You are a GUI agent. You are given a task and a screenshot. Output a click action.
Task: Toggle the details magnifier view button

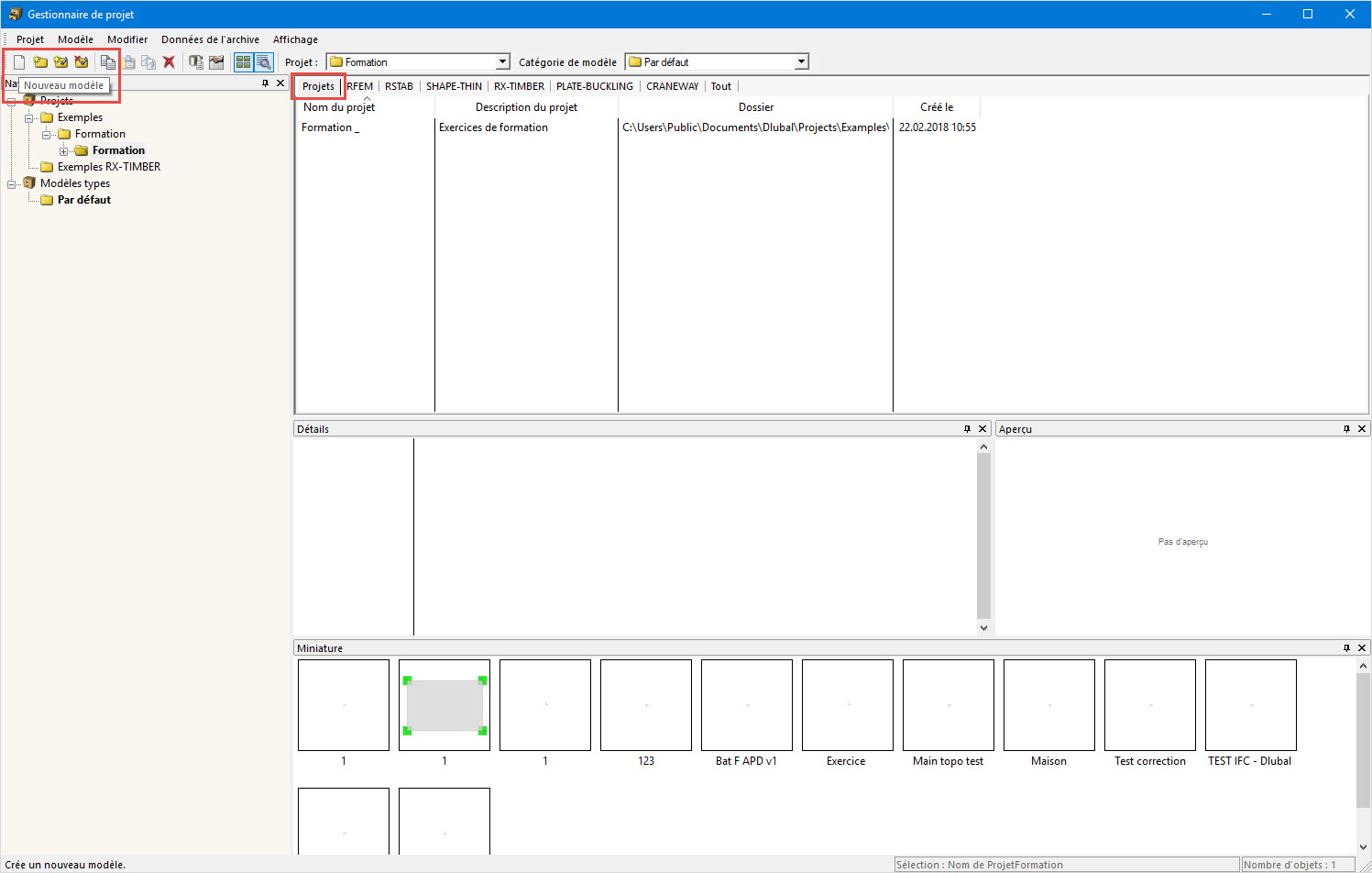[x=263, y=62]
